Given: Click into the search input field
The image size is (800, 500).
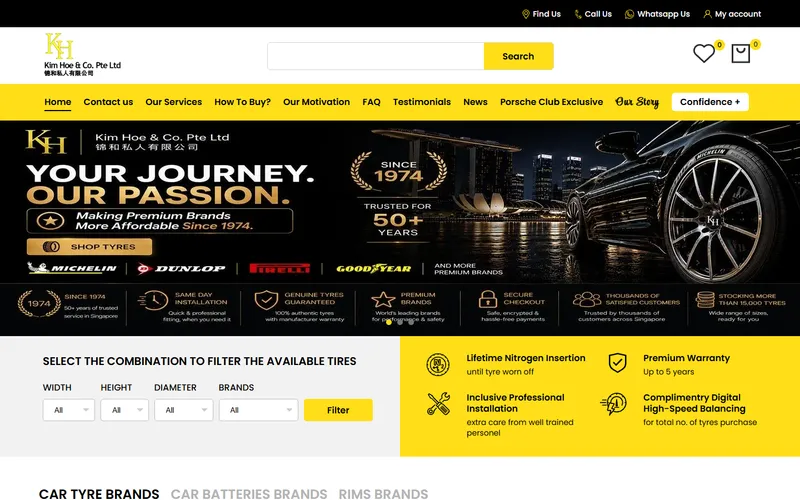Looking at the screenshot, I should tap(376, 56).
